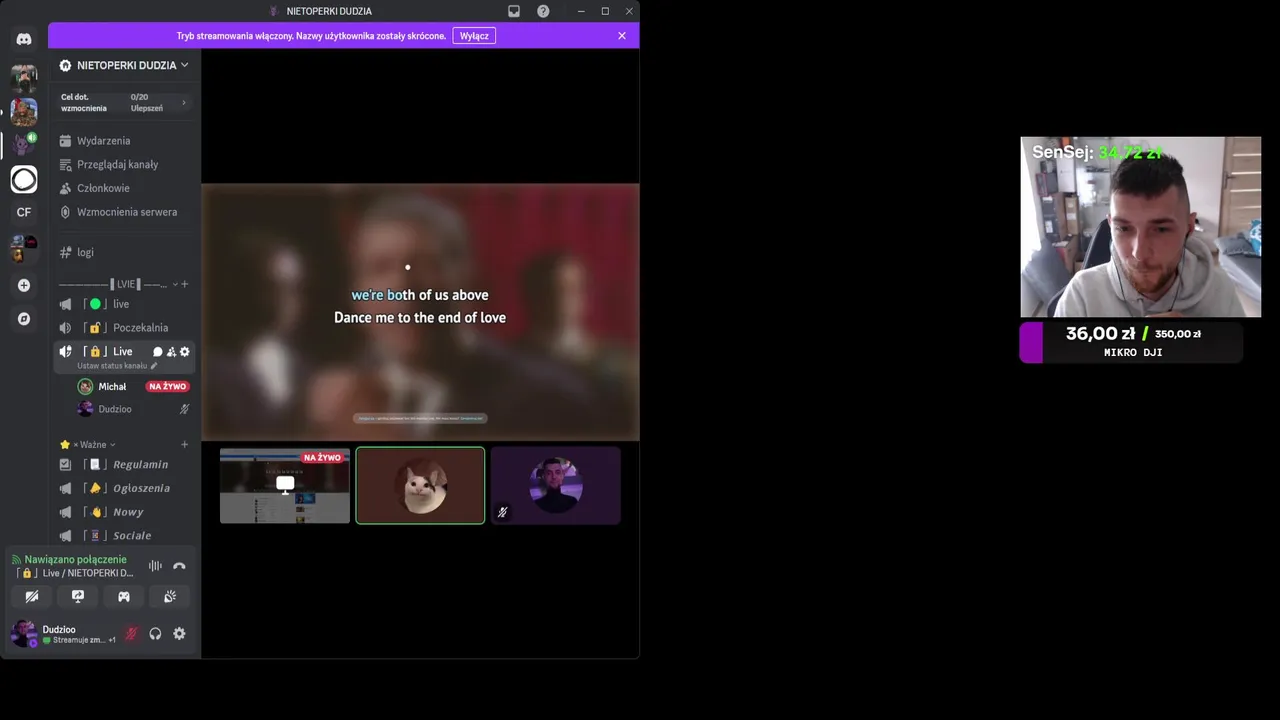Open the CF server
Viewport: 1280px width, 720px height.
tap(24, 212)
